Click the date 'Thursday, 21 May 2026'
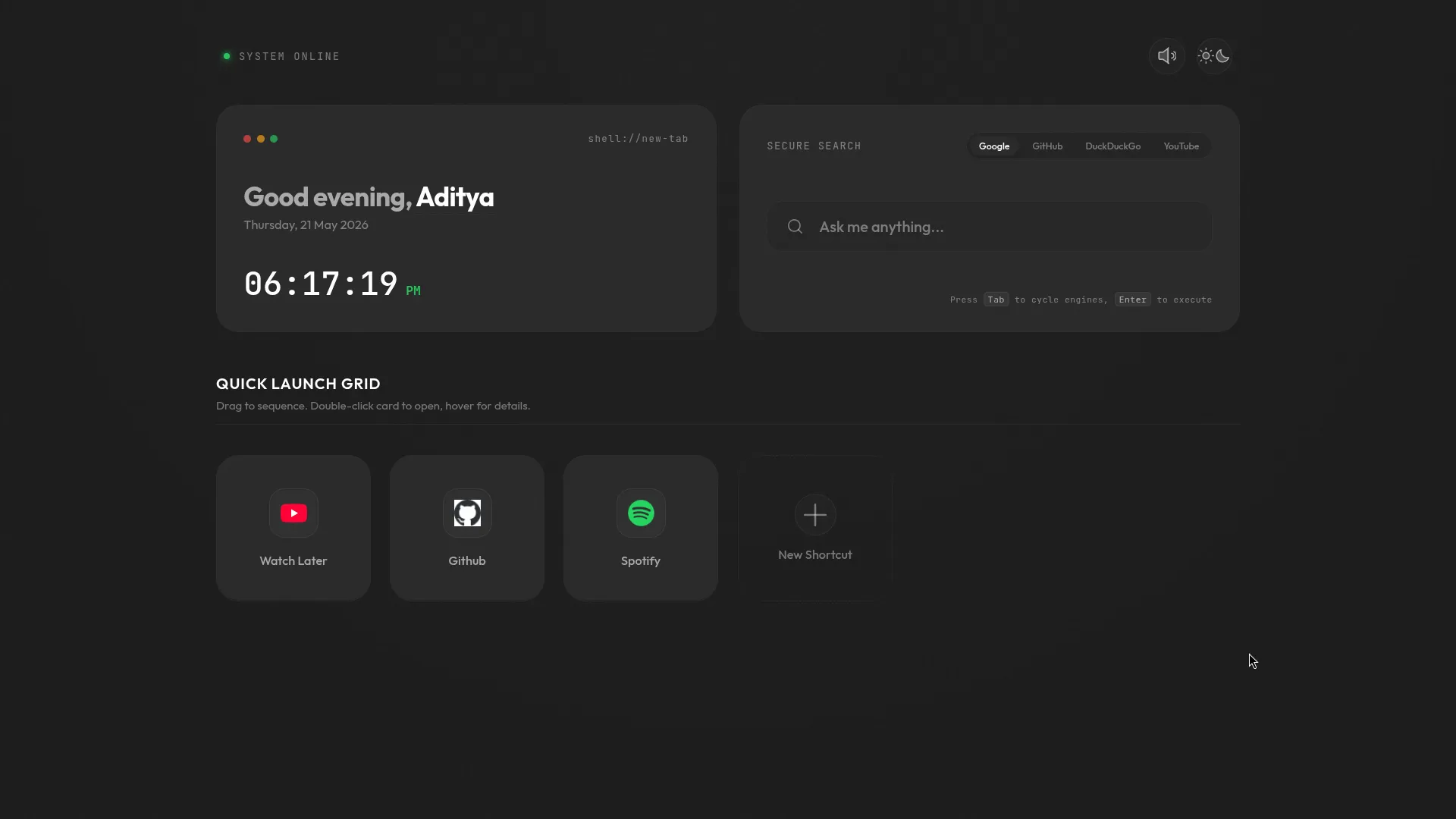Image resolution: width=1456 pixels, height=819 pixels. [x=306, y=225]
